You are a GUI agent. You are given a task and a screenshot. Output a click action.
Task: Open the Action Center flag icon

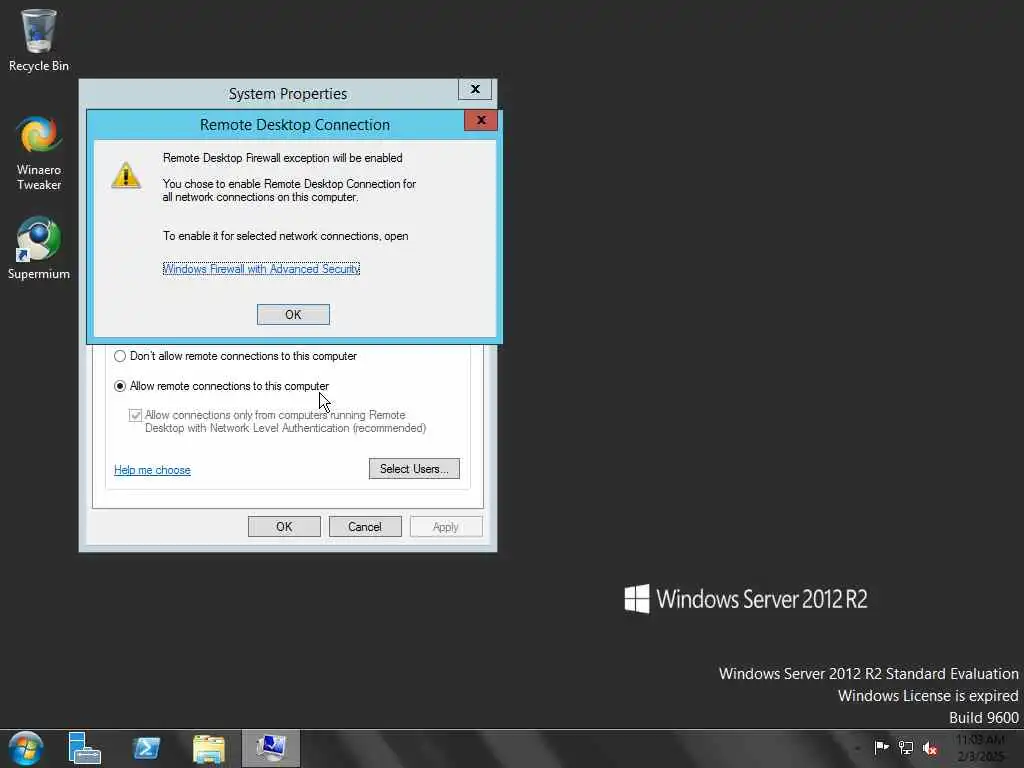881,747
